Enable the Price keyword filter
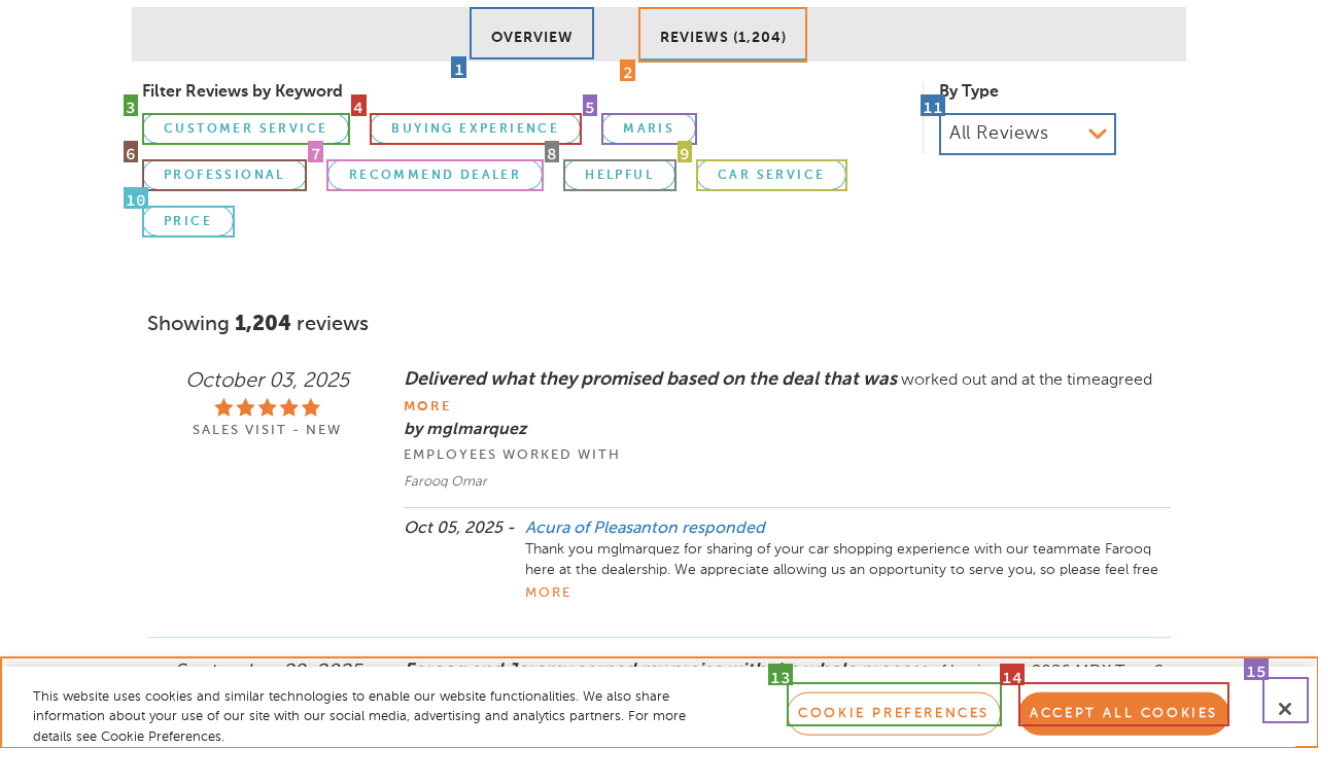This screenshot has width=1328, height=766. tap(188, 221)
